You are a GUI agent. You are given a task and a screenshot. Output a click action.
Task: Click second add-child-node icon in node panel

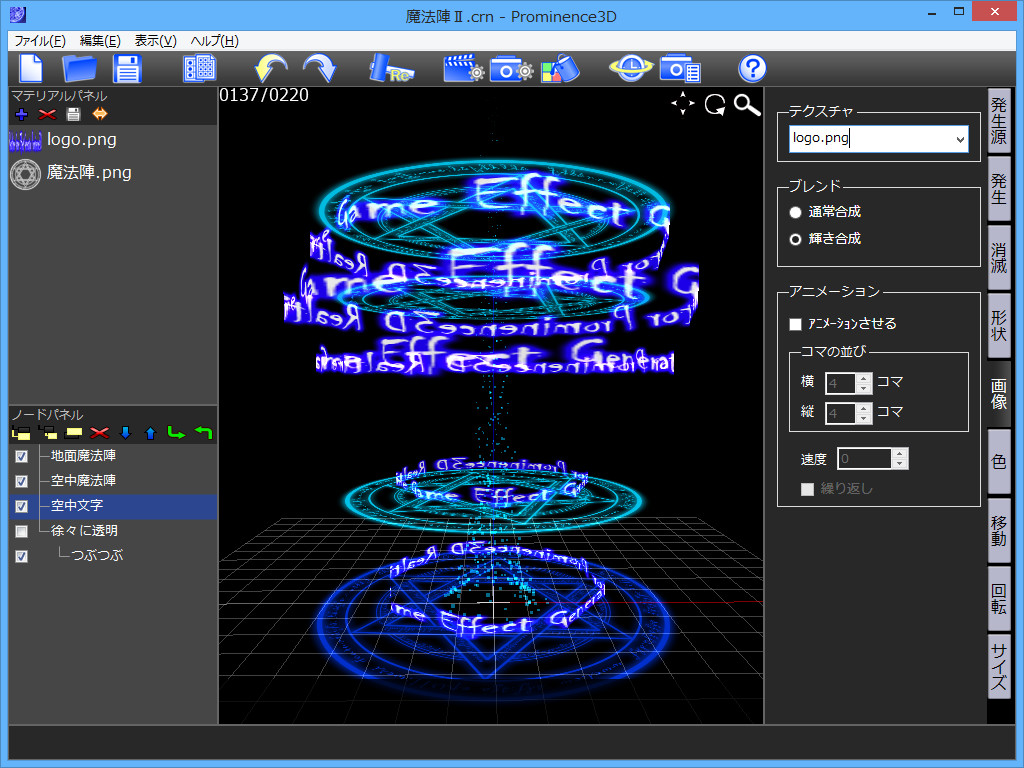click(47, 433)
